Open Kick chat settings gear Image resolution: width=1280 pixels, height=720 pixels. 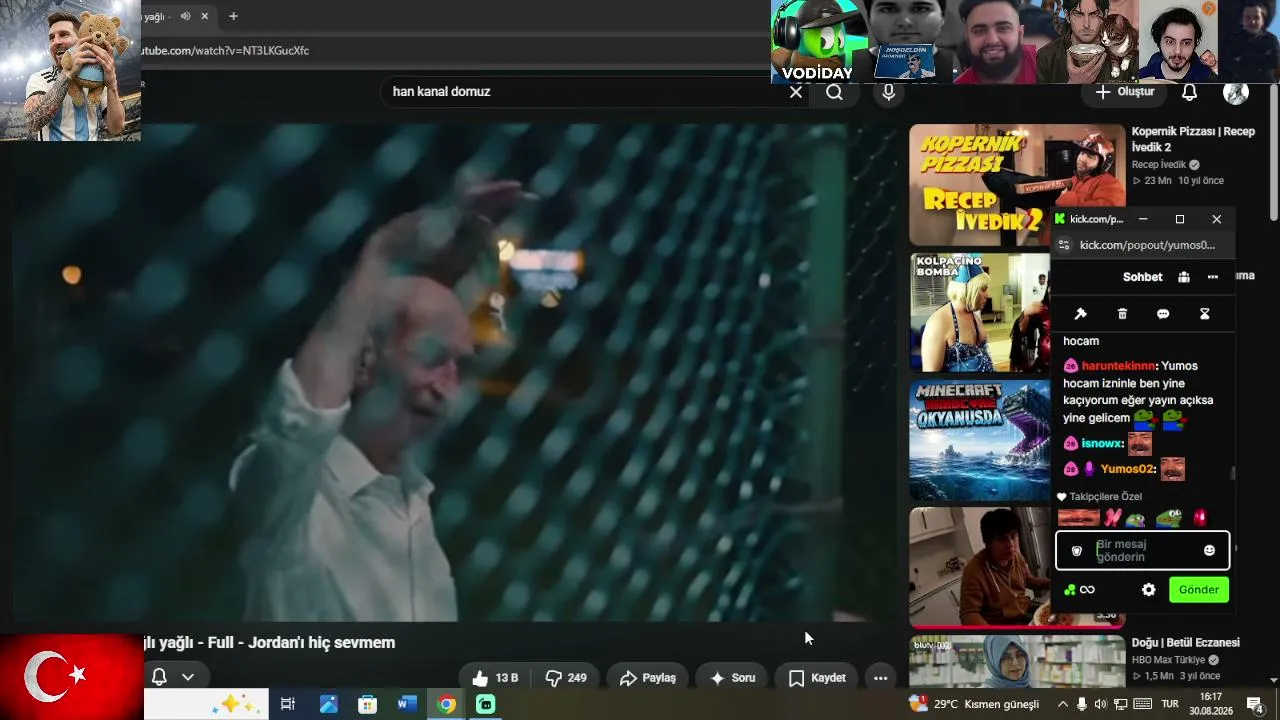pyautogui.click(x=1149, y=590)
